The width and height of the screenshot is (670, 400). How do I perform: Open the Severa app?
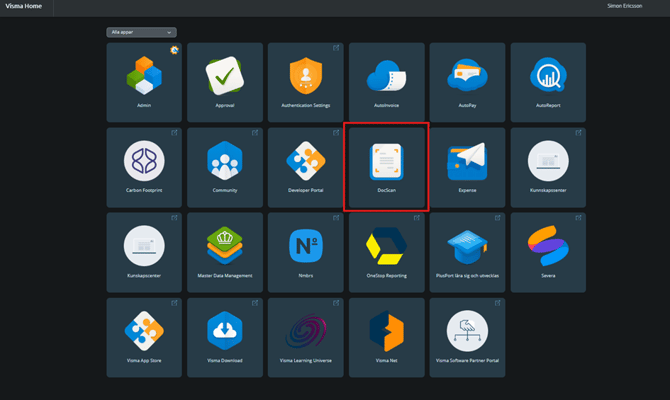click(548, 250)
